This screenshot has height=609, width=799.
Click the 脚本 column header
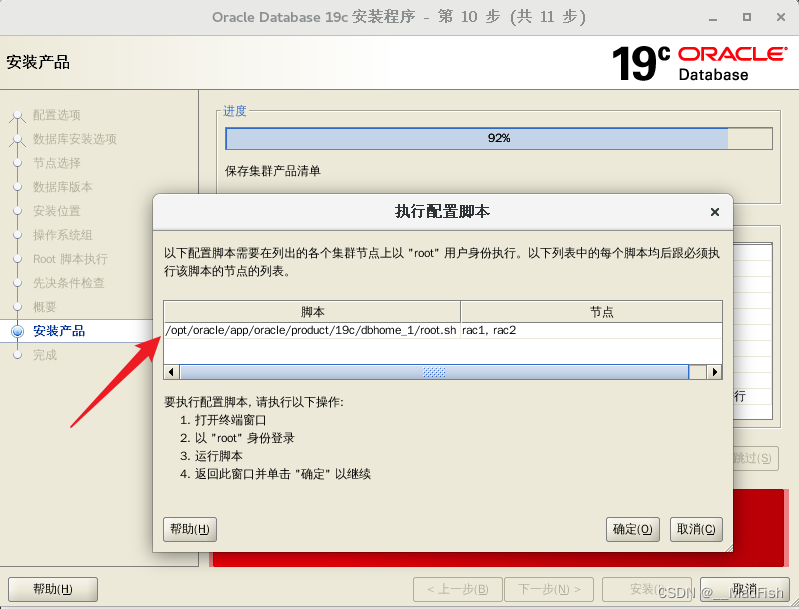(x=312, y=311)
